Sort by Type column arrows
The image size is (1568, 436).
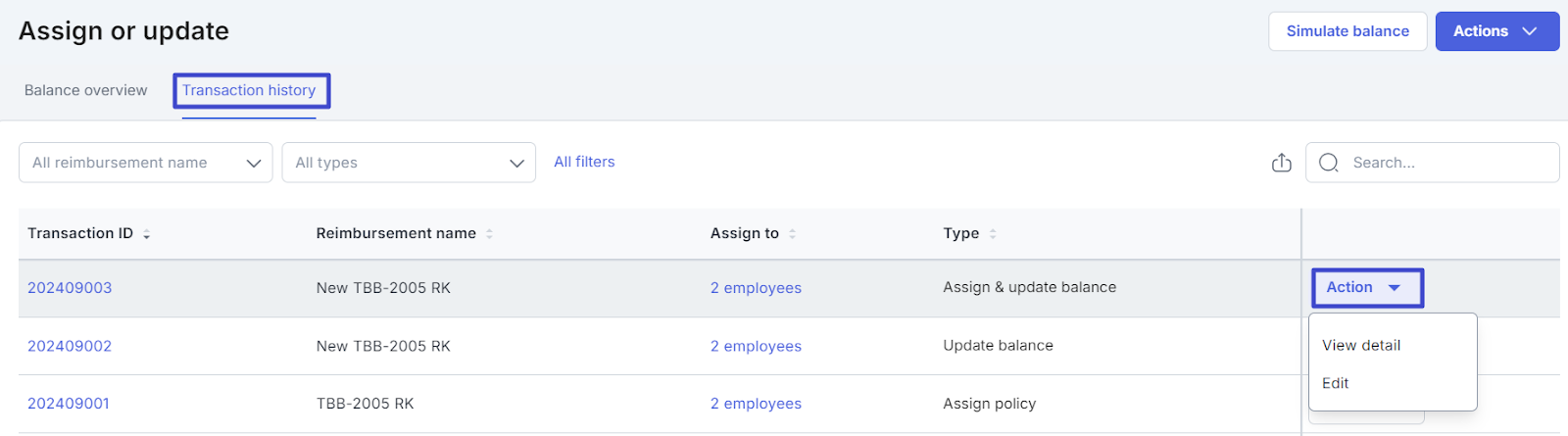click(993, 234)
